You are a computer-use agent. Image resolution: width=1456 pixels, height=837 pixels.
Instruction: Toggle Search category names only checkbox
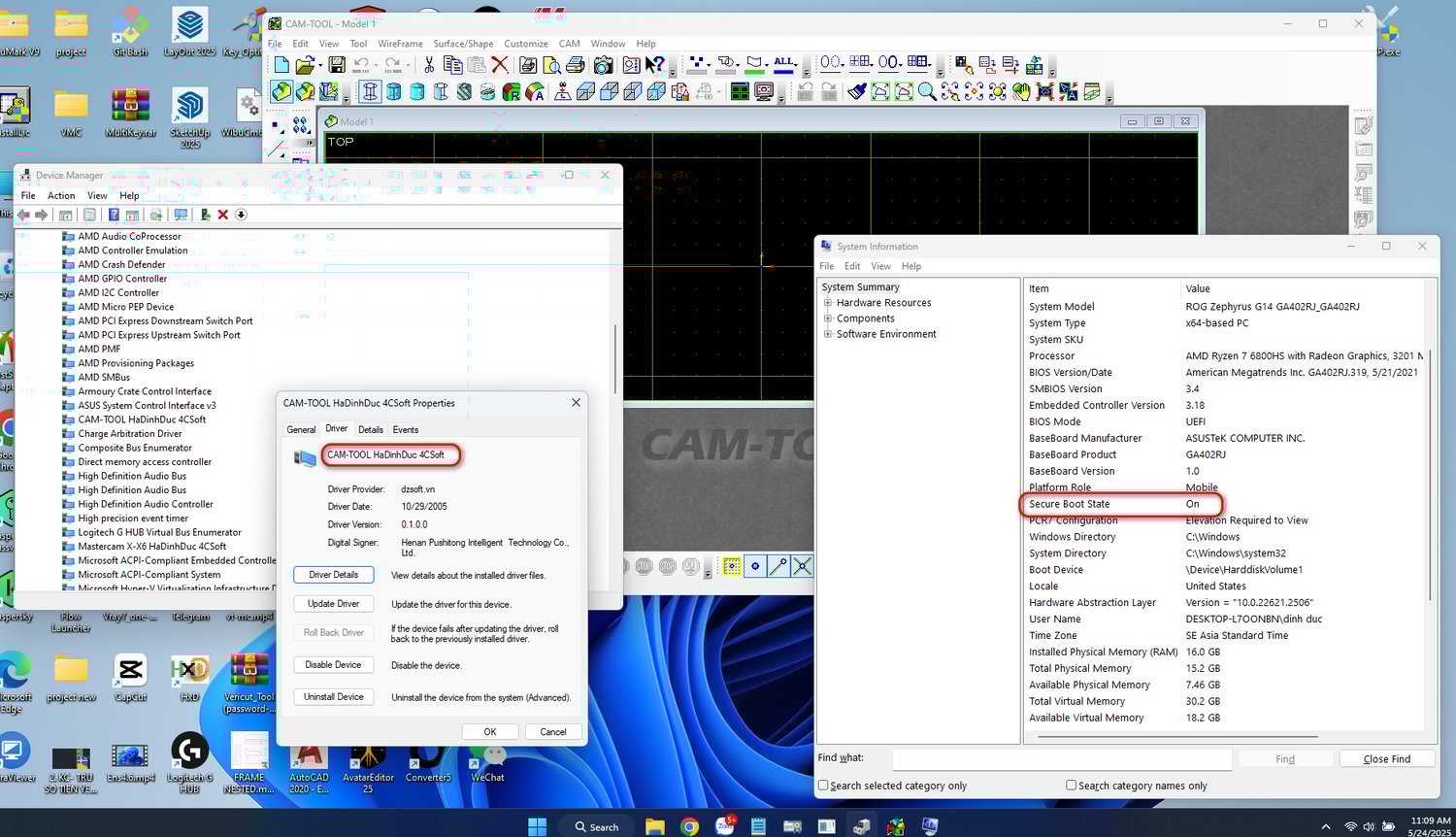point(1071,786)
